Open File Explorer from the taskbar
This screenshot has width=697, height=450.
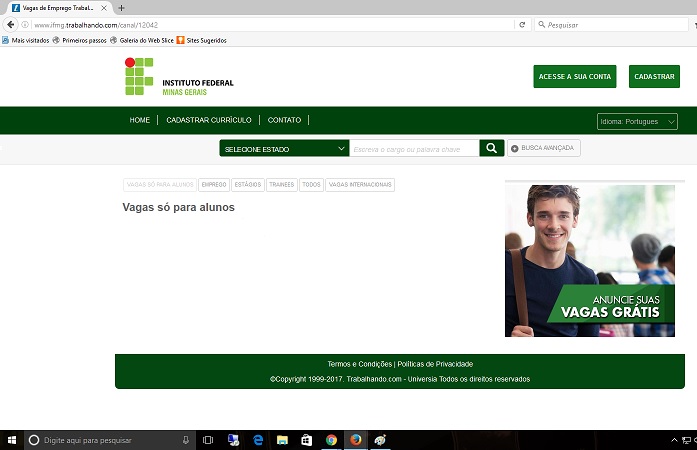point(282,440)
